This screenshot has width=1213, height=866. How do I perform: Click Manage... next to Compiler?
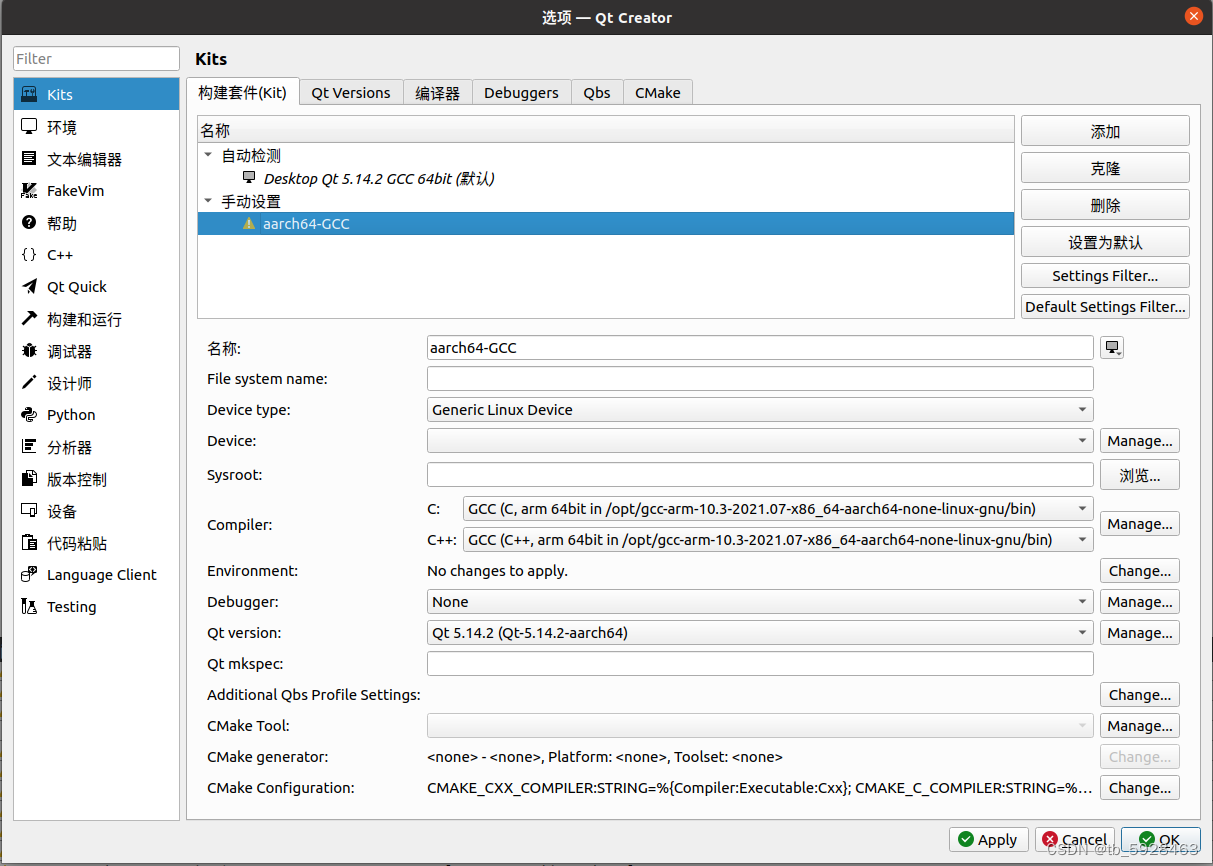tap(1140, 524)
